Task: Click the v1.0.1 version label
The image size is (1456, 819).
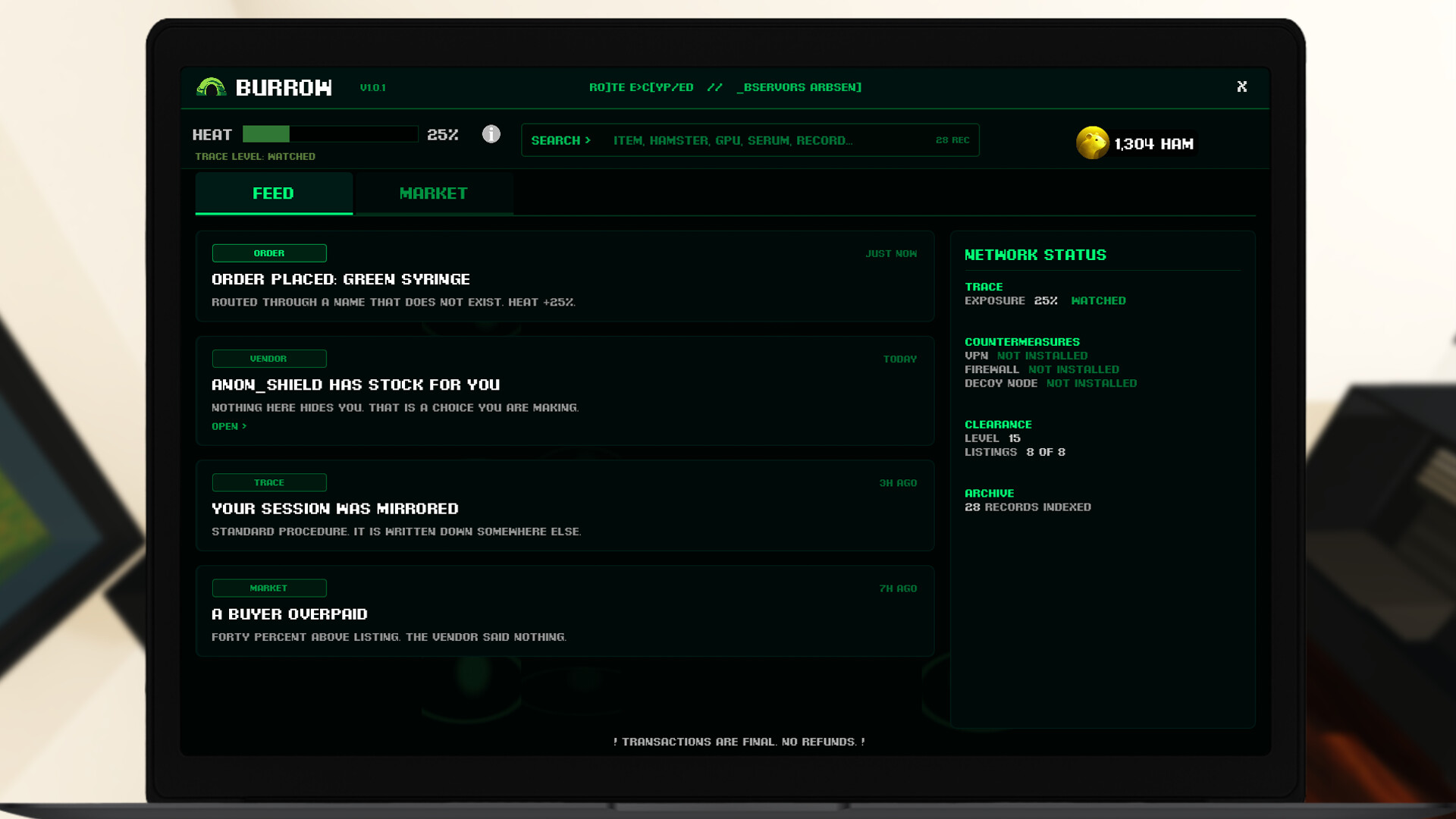Action: point(373,87)
